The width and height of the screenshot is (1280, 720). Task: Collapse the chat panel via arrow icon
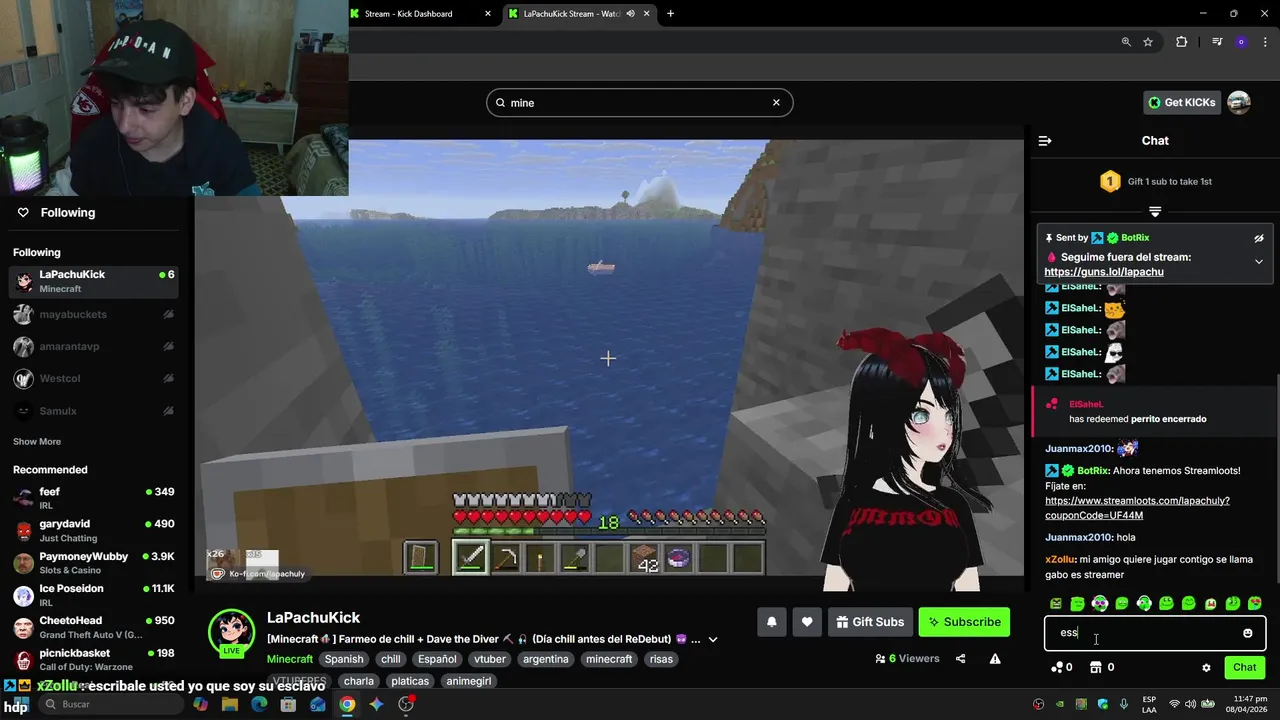point(1045,141)
